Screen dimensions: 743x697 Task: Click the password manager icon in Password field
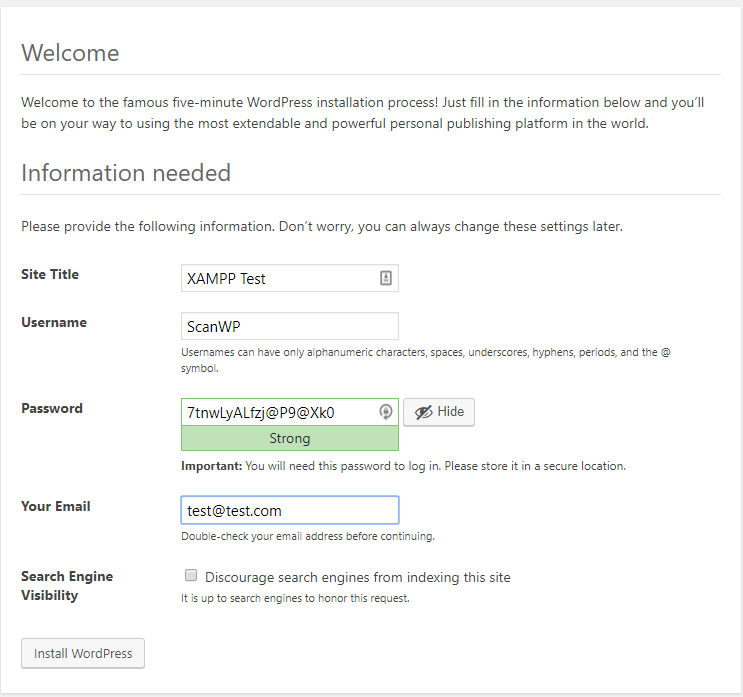[x=386, y=412]
